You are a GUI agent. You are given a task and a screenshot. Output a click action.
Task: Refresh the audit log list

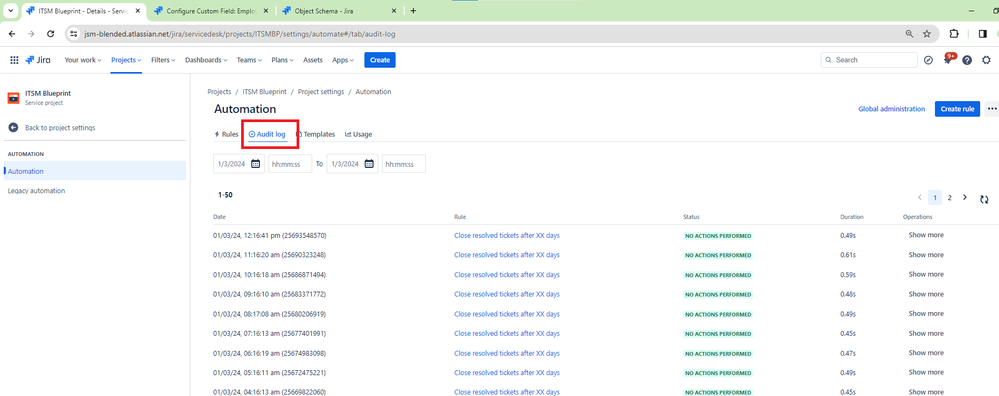[984, 199]
